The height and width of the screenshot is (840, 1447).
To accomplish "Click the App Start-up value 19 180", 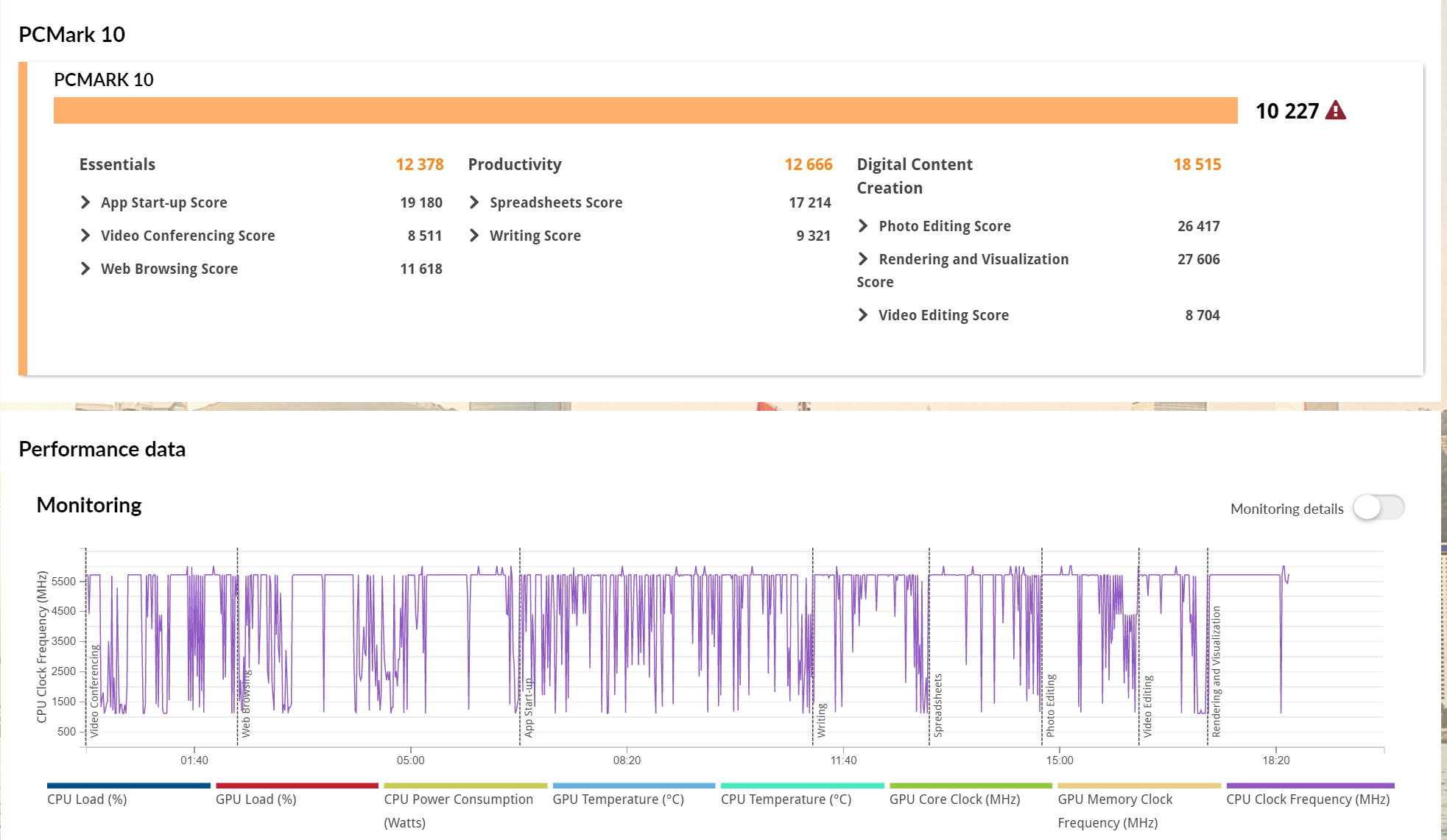I will click(421, 202).
